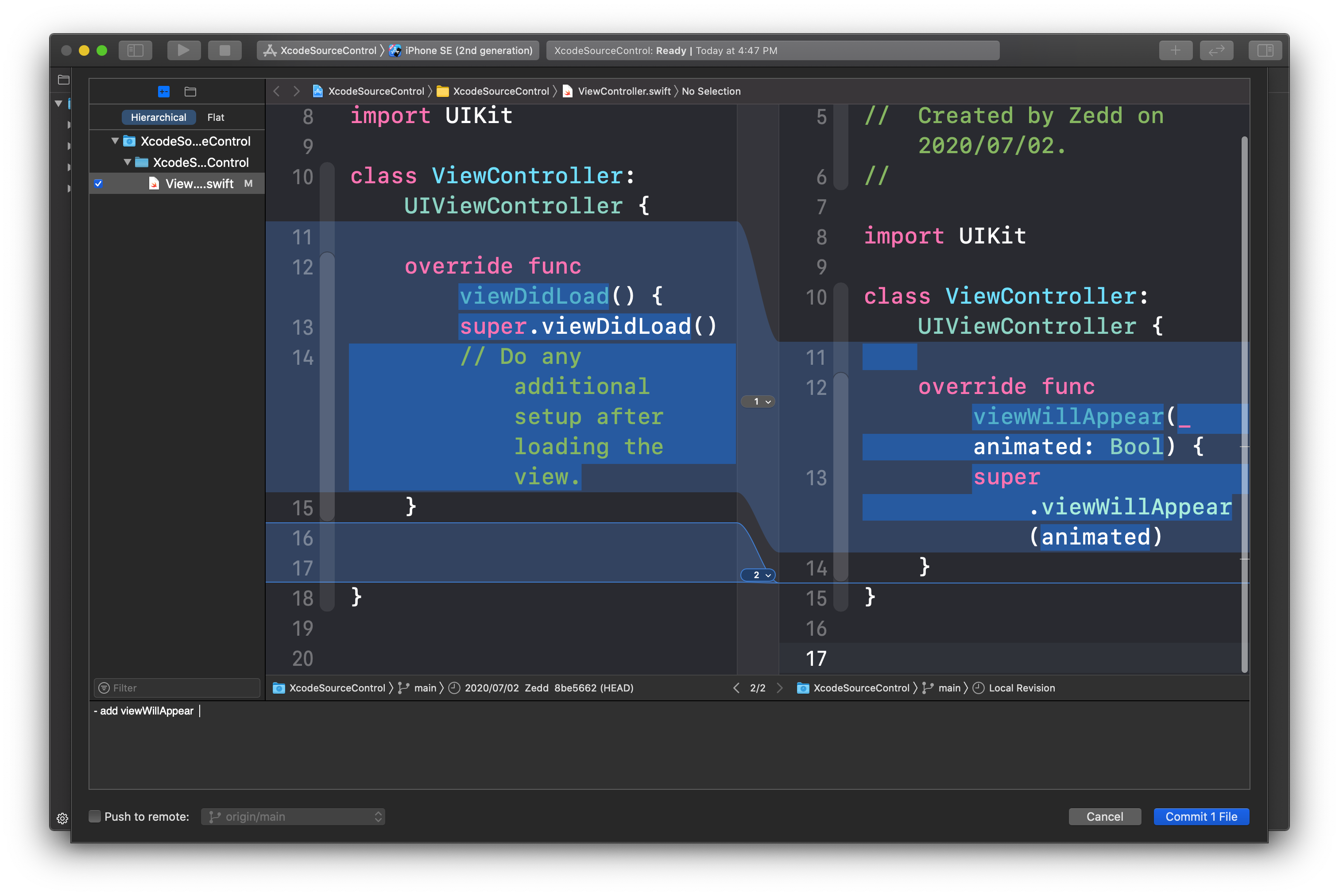Click the right pane main branch breadcrumb
Image resolution: width=1339 pixels, height=896 pixels.
click(x=942, y=687)
